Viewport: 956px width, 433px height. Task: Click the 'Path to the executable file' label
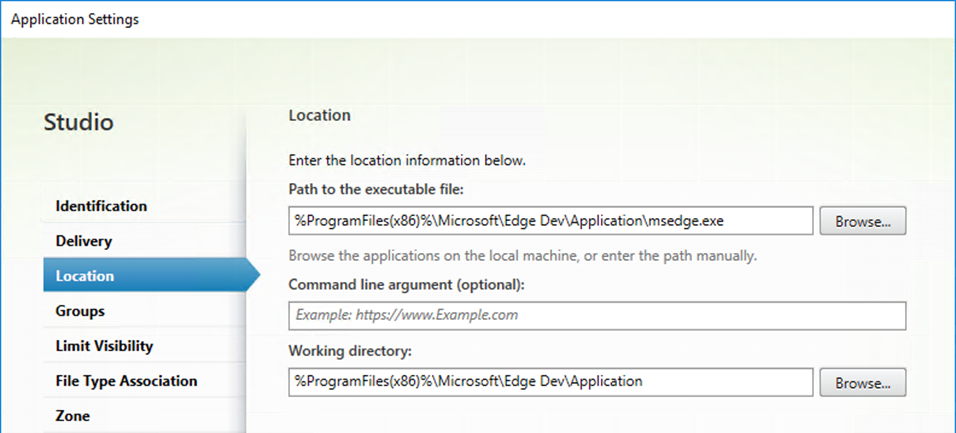pos(376,190)
